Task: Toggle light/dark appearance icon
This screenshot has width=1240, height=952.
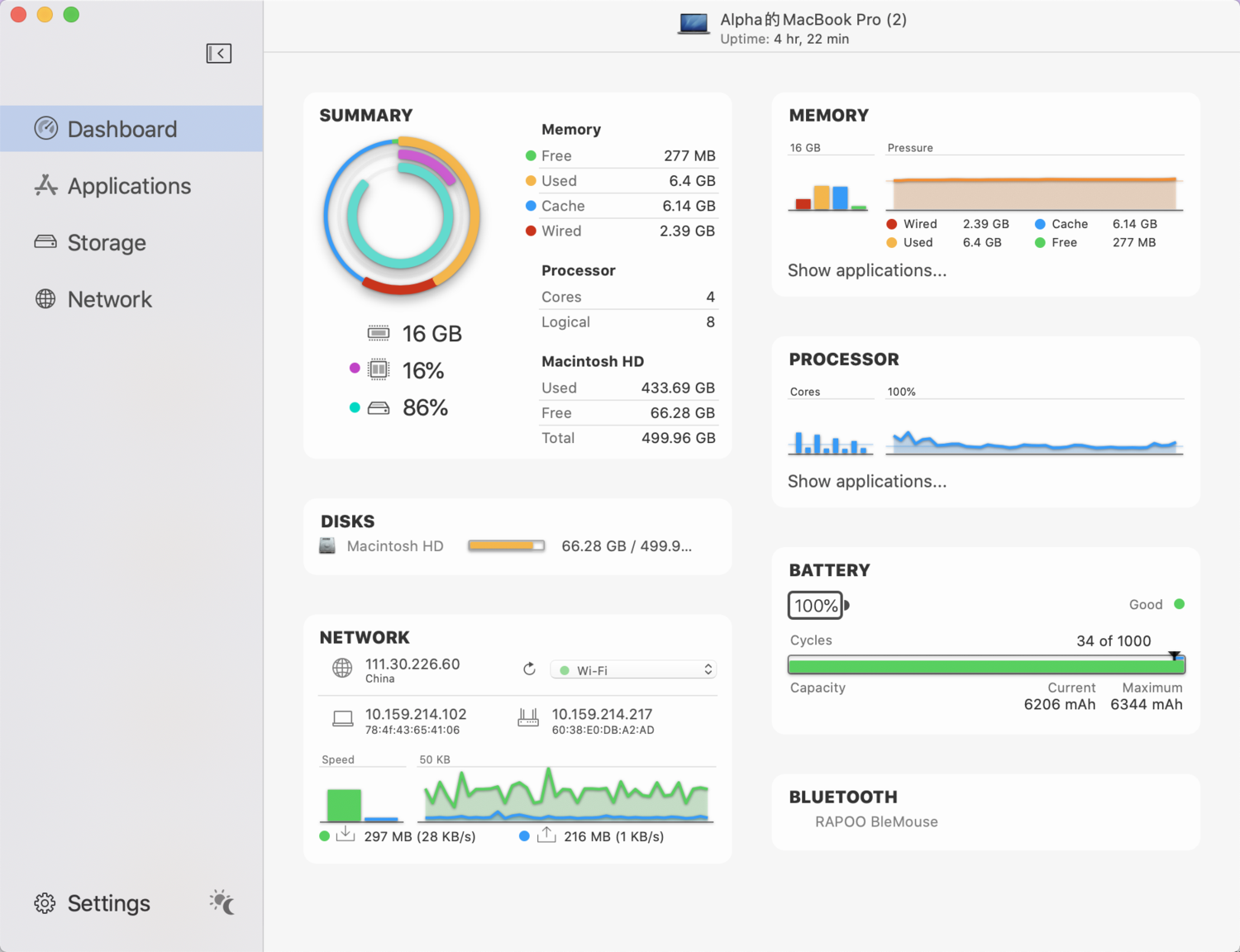Action: coord(222,902)
